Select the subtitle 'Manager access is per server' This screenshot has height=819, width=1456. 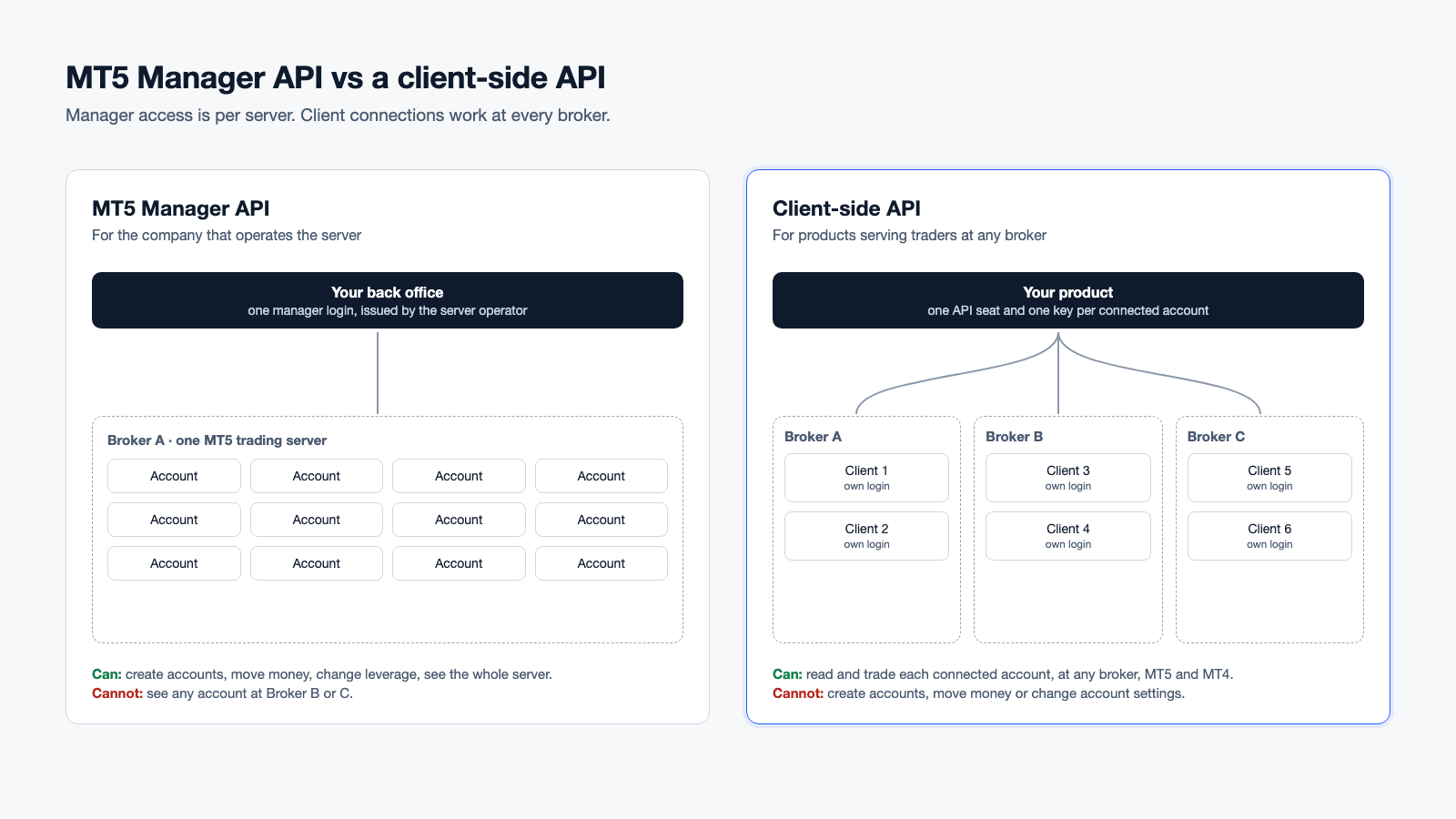click(180, 116)
